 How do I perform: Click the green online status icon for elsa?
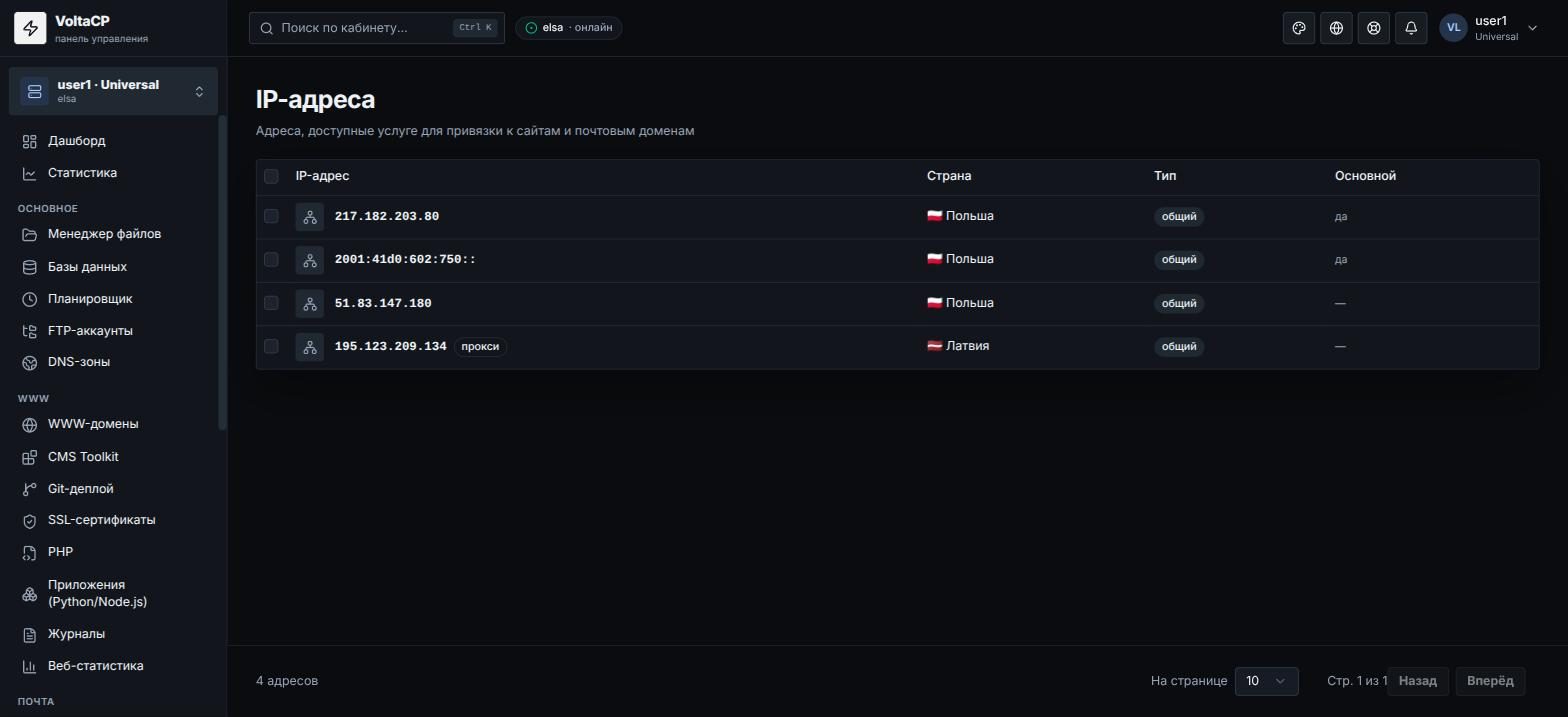pos(531,28)
